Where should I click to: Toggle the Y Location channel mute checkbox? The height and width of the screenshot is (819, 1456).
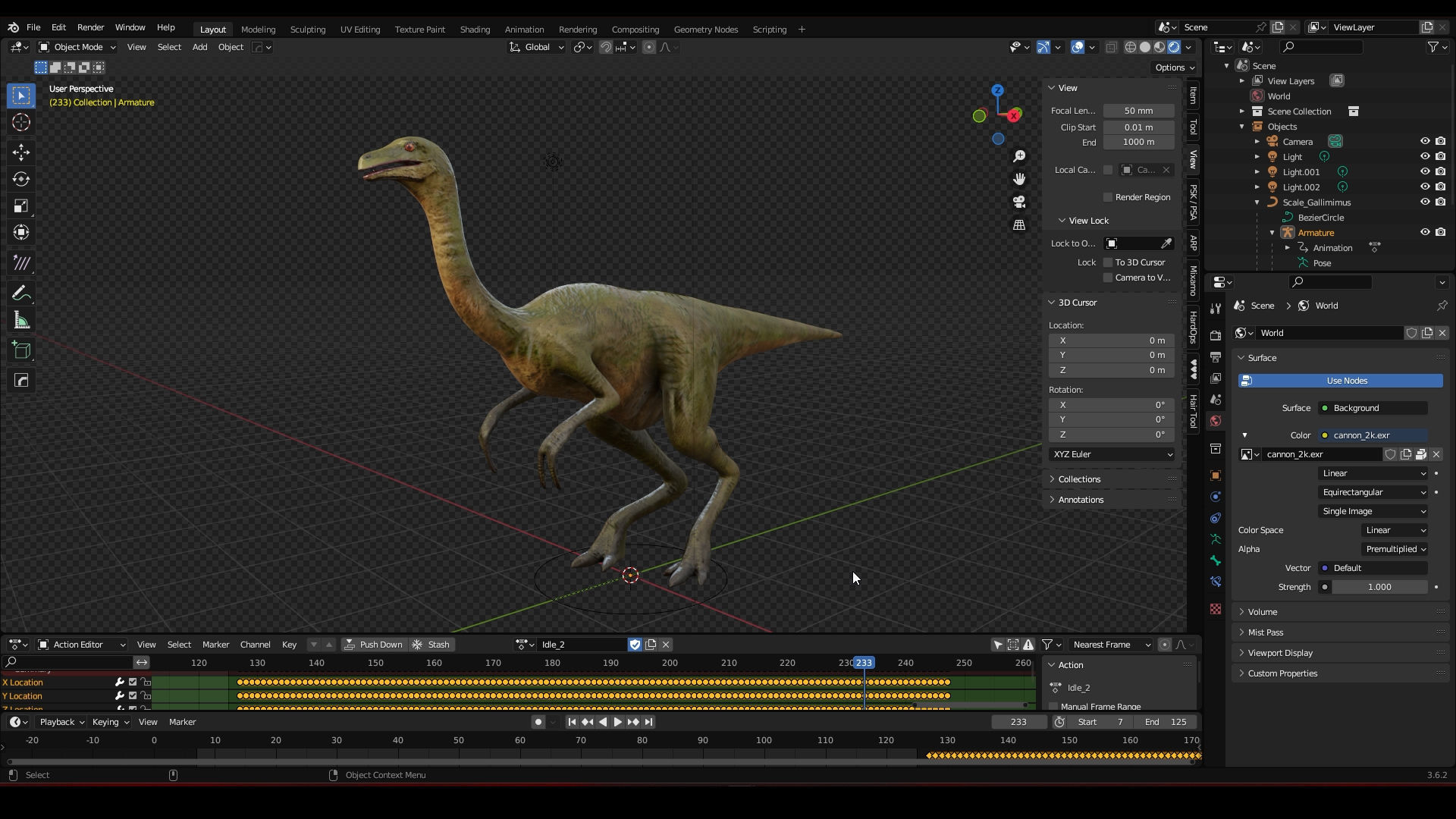133,696
